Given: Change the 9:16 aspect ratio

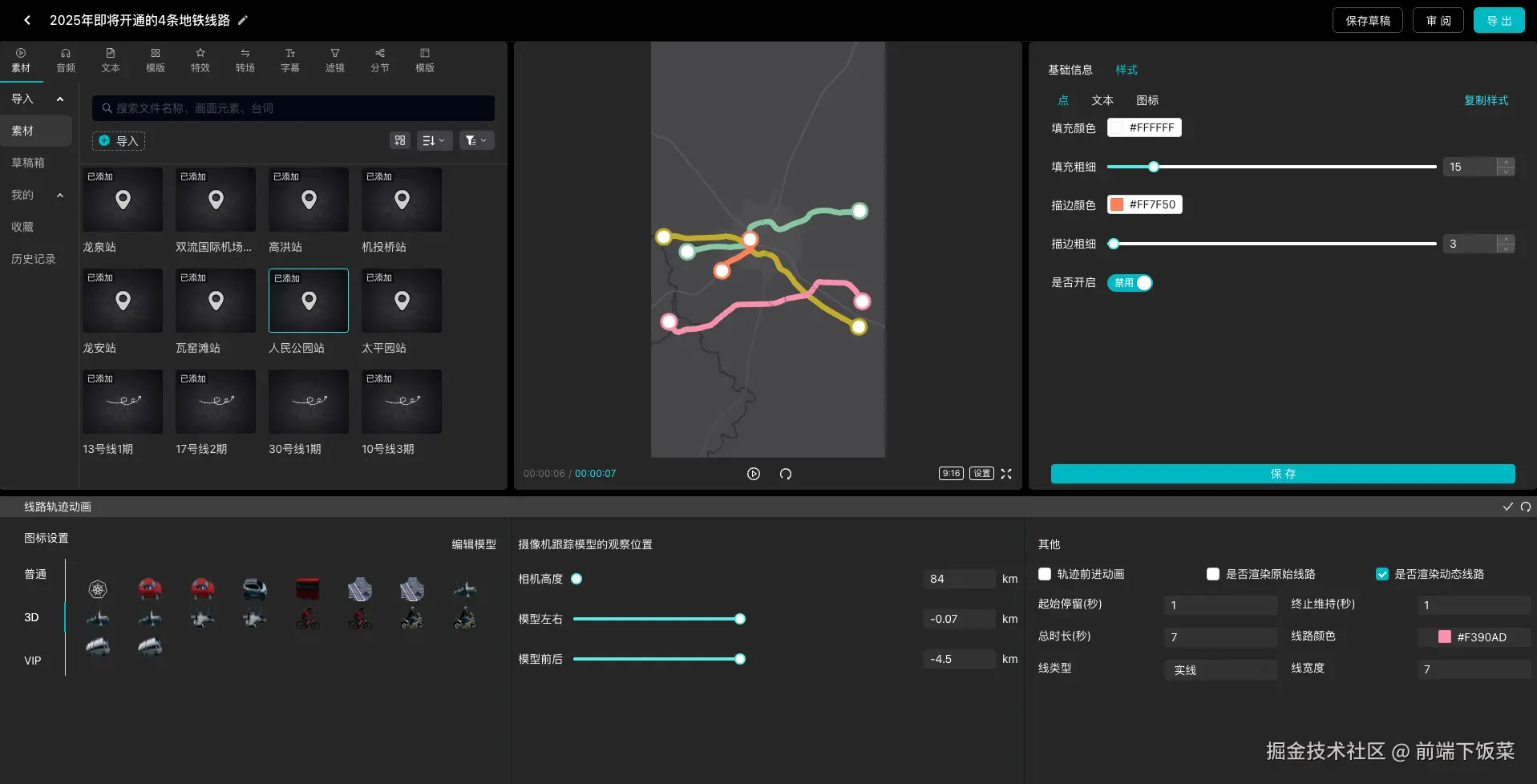Looking at the screenshot, I should (x=951, y=474).
